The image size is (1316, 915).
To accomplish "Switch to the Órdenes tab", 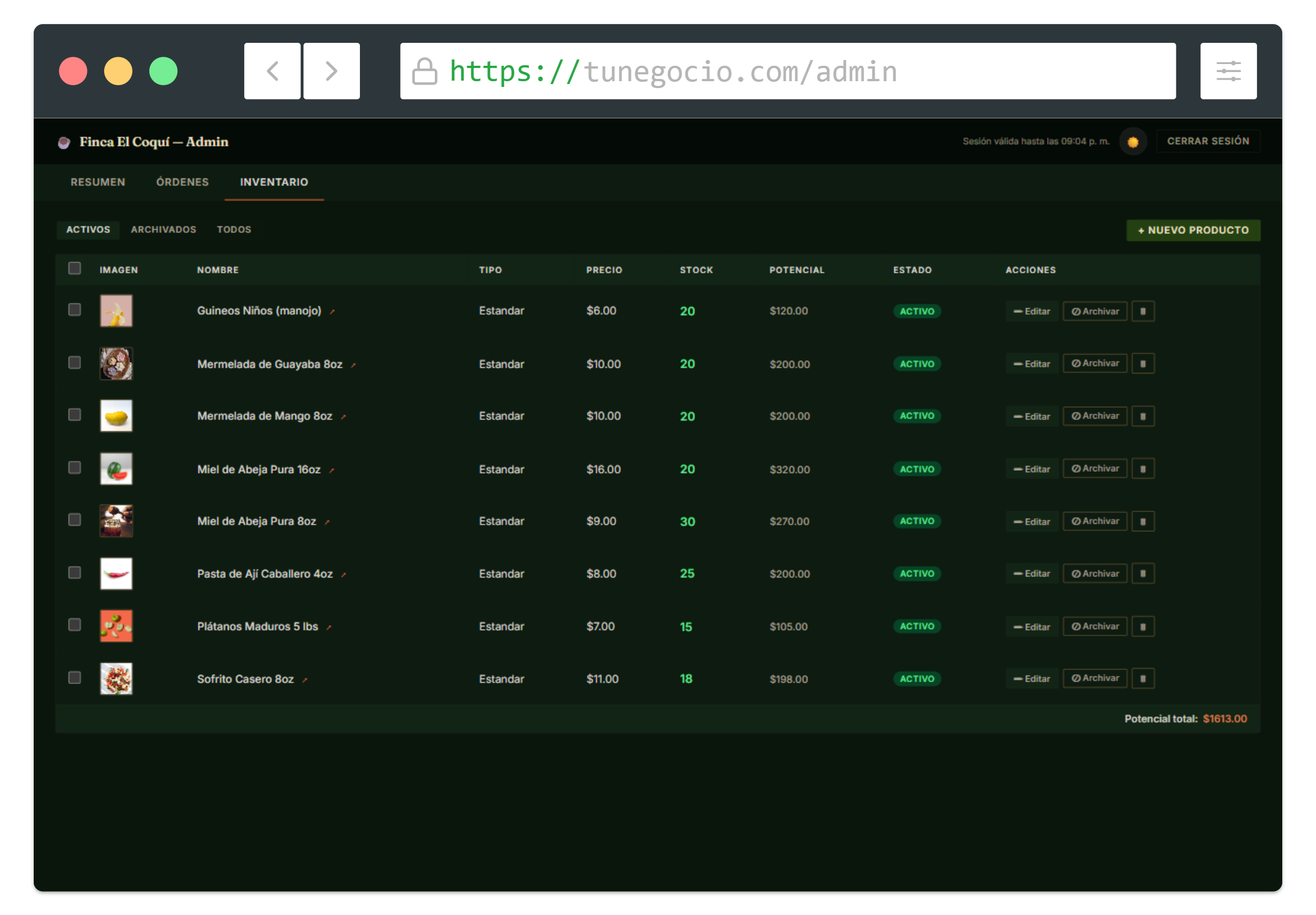I will [183, 182].
